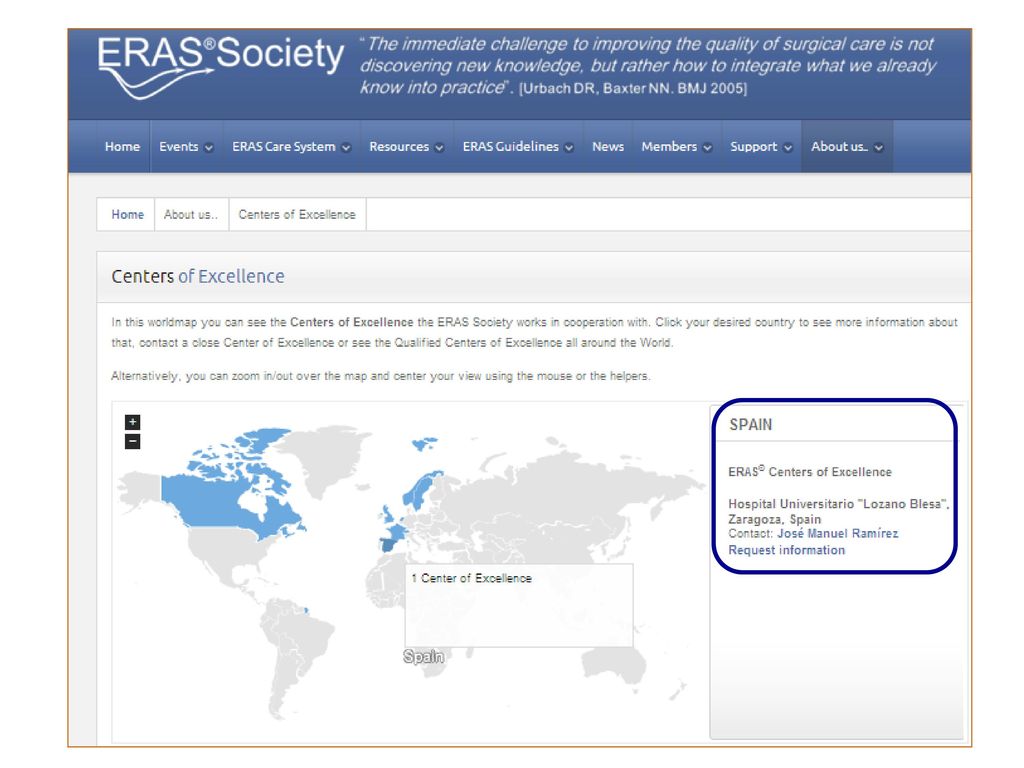Go to the News page
This screenshot has width=1024, height=768.
[608, 147]
